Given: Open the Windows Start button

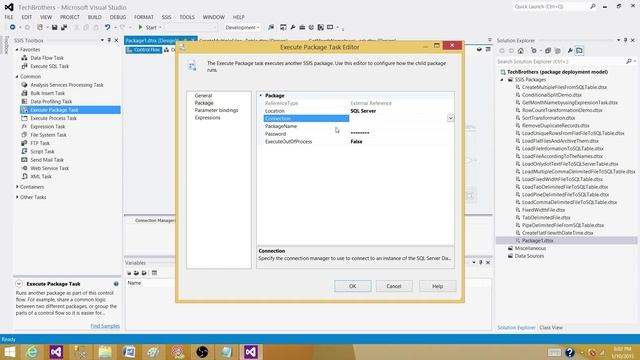Looking at the screenshot, I should pyautogui.click(x=9, y=352).
